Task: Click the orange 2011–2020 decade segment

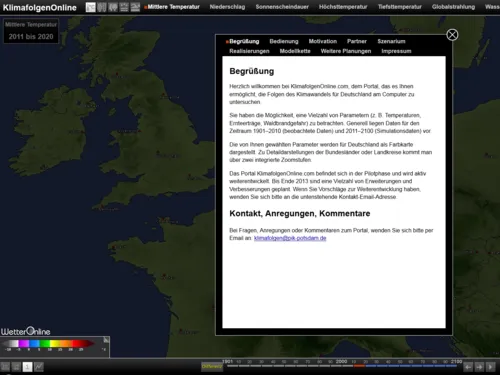Action: tap(359, 366)
